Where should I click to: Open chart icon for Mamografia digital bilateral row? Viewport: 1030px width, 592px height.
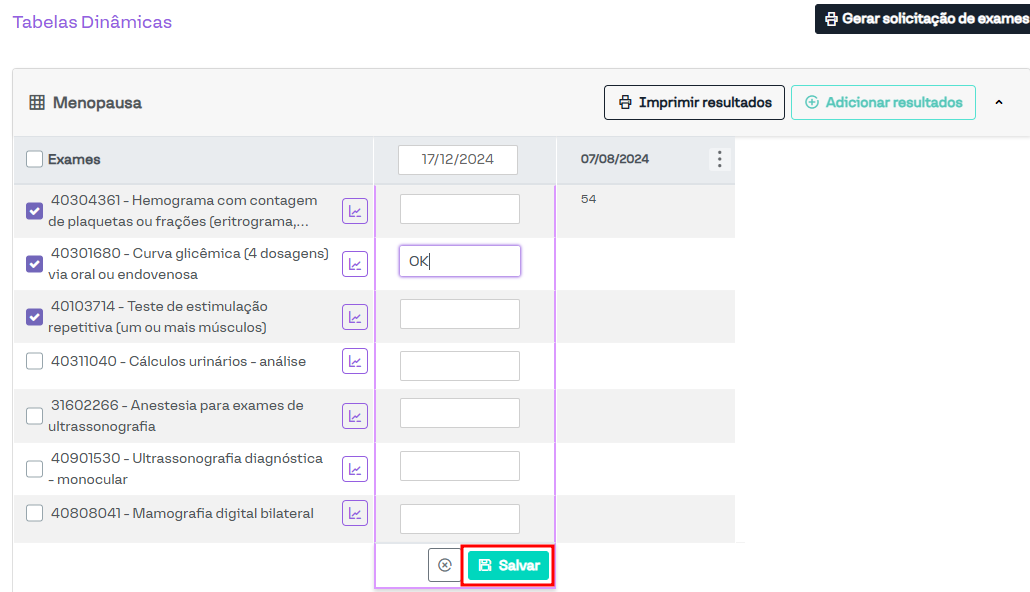tap(355, 514)
